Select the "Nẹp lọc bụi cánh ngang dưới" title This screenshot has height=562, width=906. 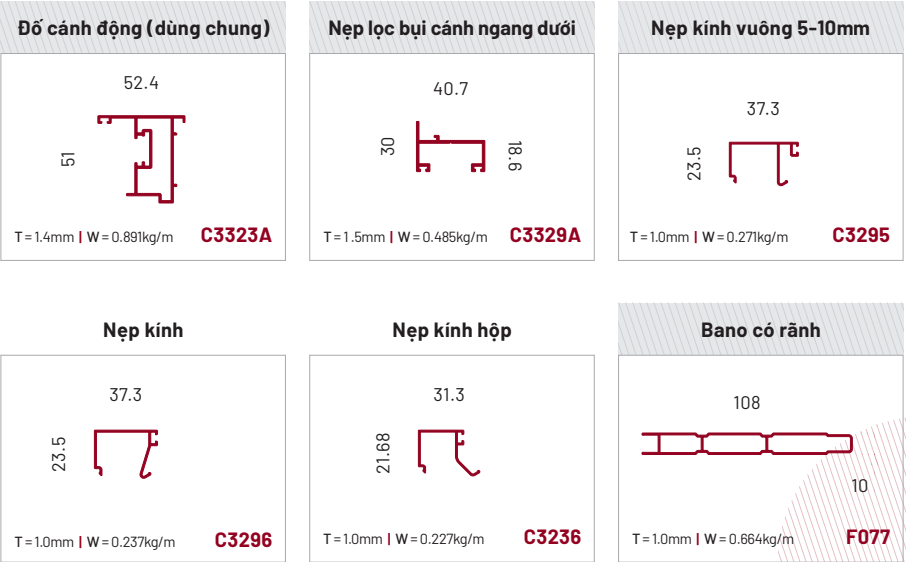pos(452,28)
